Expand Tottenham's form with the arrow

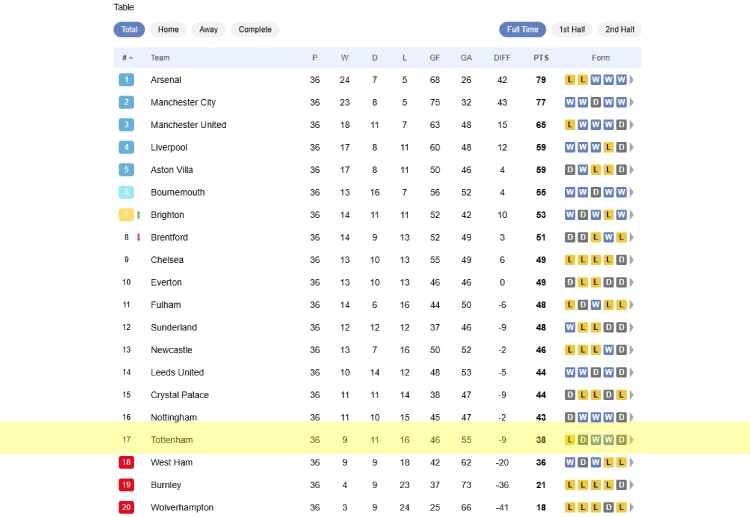(631, 440)
